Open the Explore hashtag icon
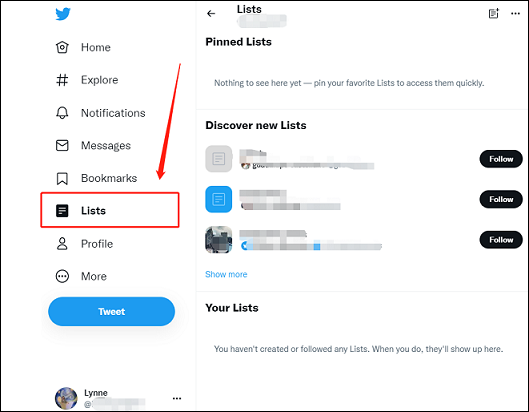The image size is (529, 412). [x=62, y=80]
